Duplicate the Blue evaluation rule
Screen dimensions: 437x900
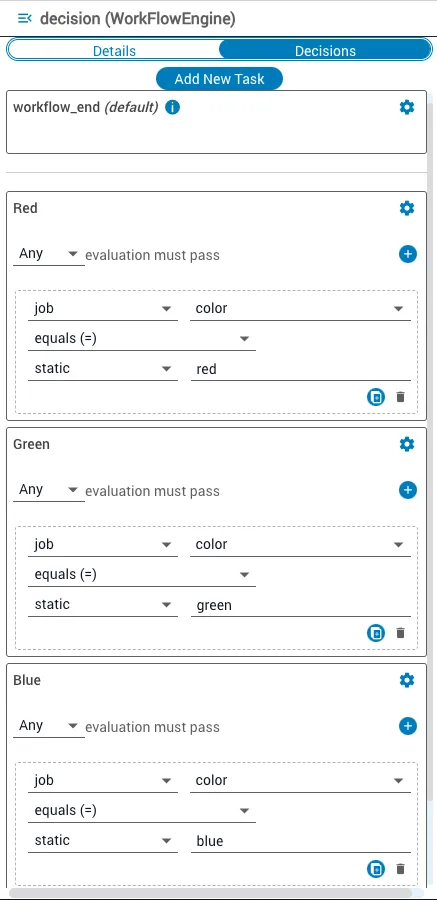[376, 869]
